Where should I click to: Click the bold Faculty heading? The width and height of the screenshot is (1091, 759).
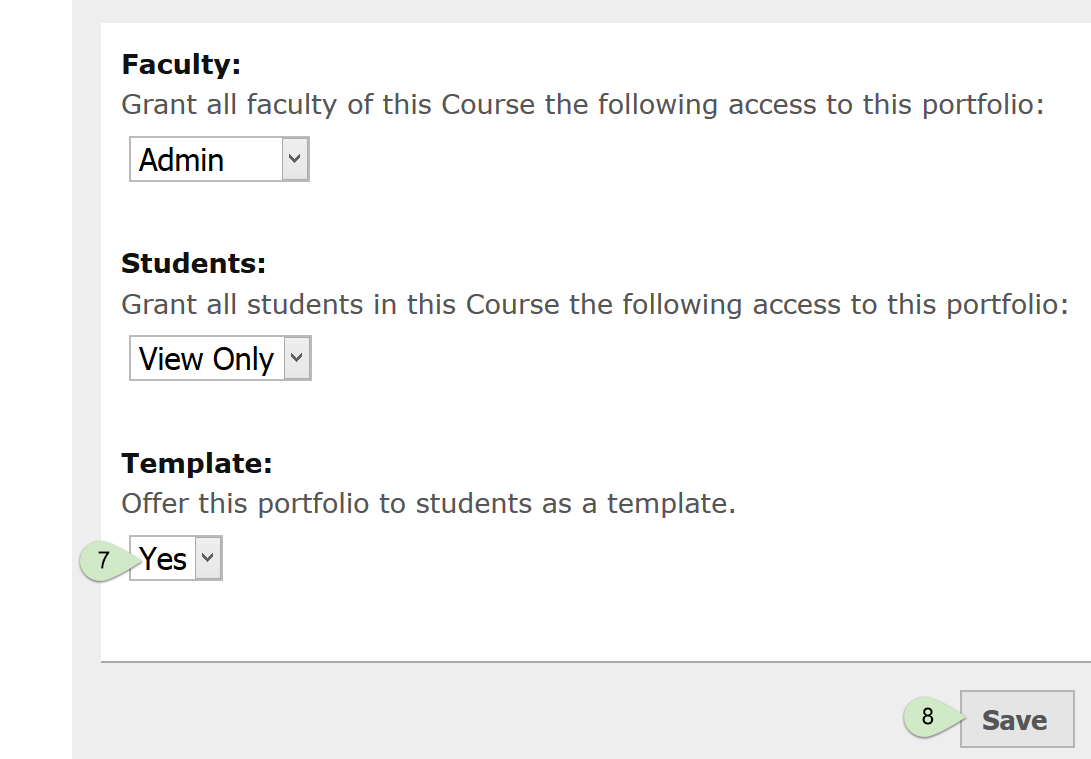[x=181, y=64]
